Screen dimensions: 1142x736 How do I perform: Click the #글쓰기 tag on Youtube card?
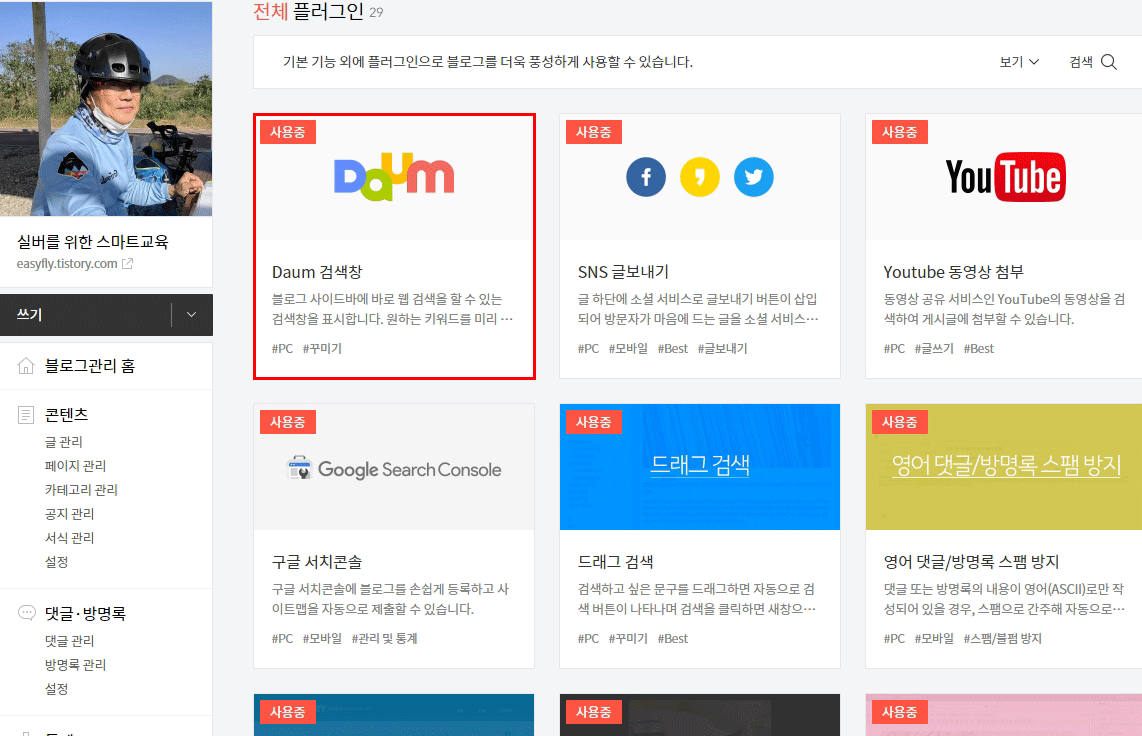click(934, 349)
